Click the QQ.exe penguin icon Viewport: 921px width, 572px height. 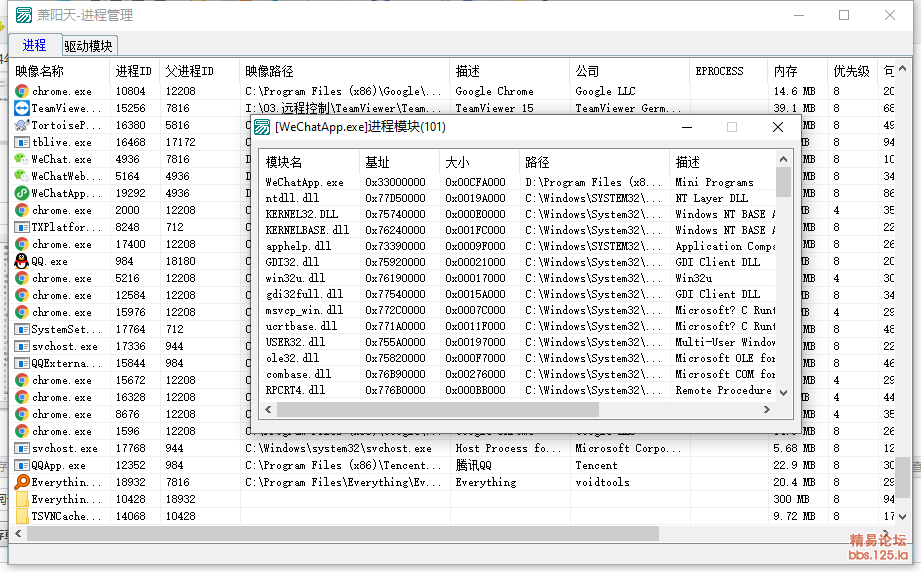tap(21, 261)
